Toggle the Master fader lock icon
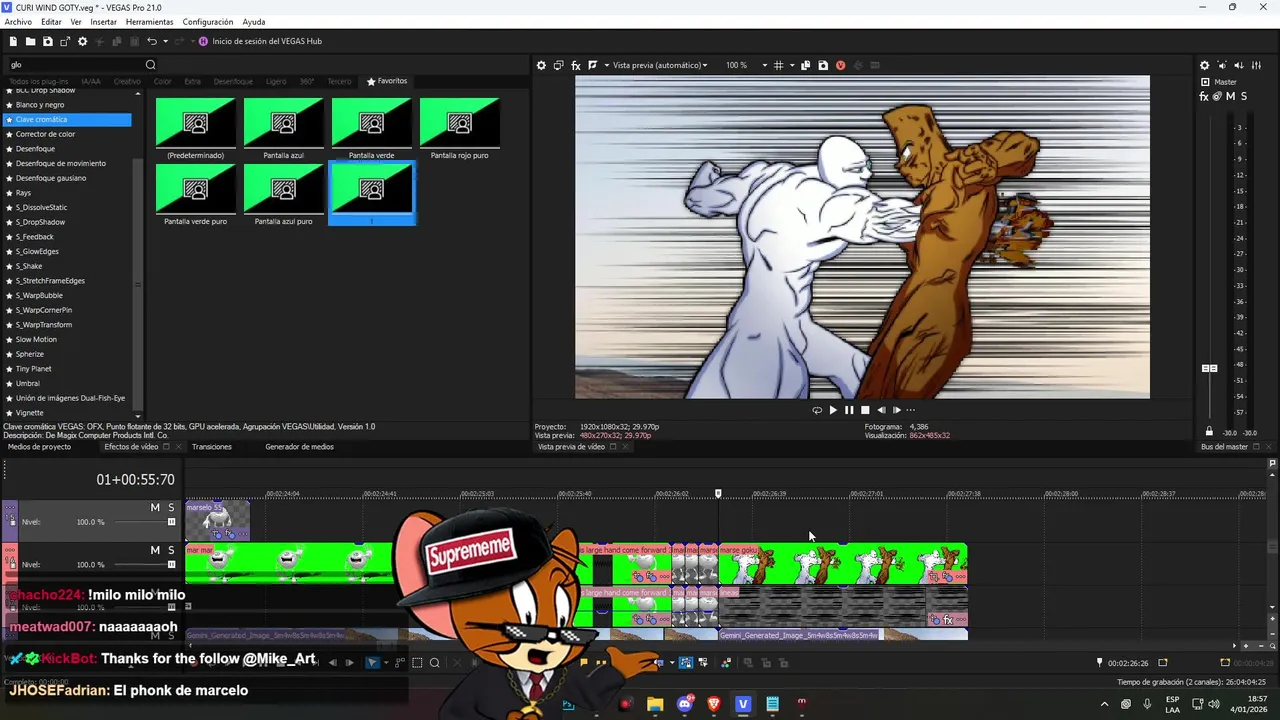Viewport: 1280px width, 720px height. [x=1209, y=432]
